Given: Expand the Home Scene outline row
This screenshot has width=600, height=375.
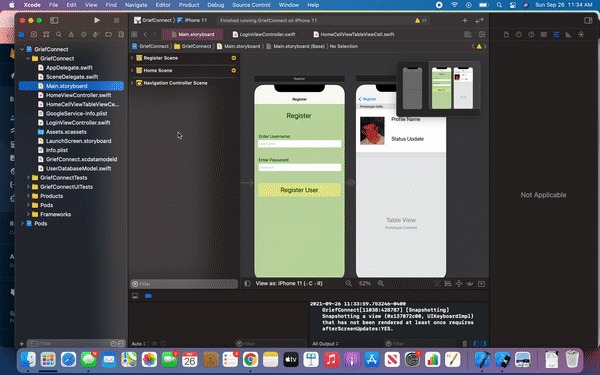Looking at the screenshot, I should pos(132,70).
